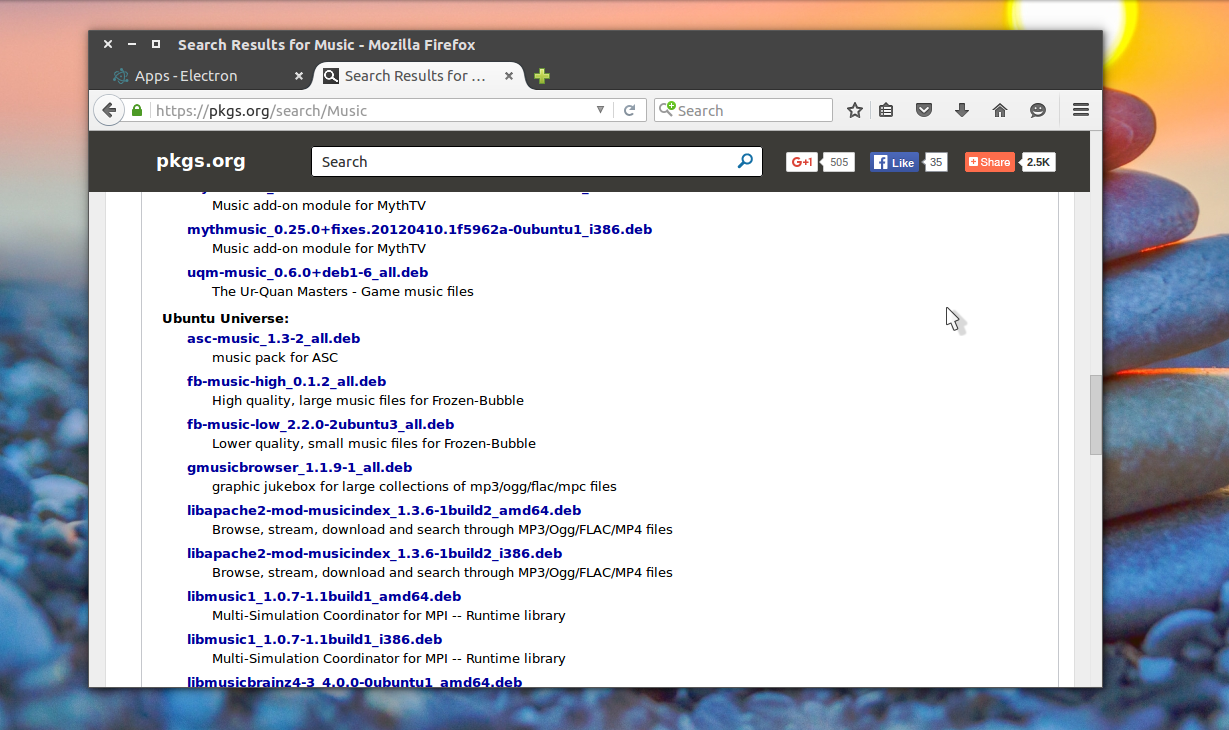This screenshot has height=730, width=1229.
Task: Reload the page with the refresh icon
Action: tap(629, 110)
